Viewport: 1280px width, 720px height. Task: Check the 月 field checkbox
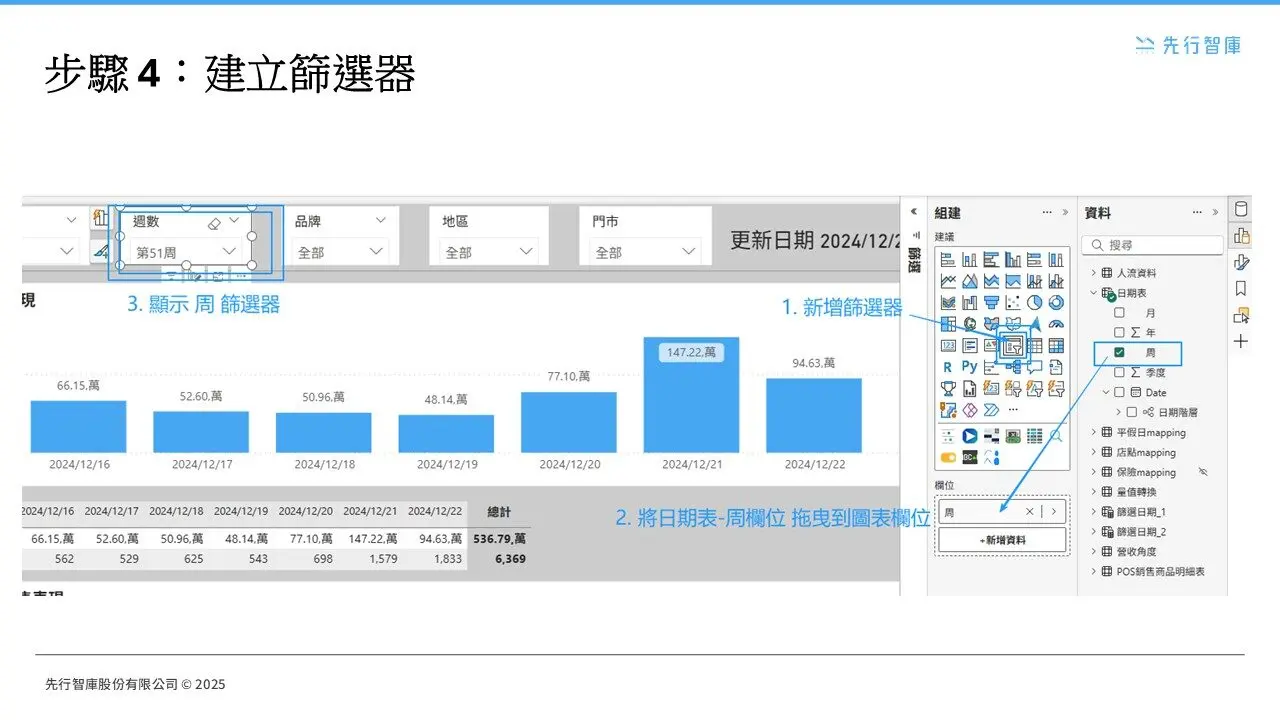point(1120,312)
